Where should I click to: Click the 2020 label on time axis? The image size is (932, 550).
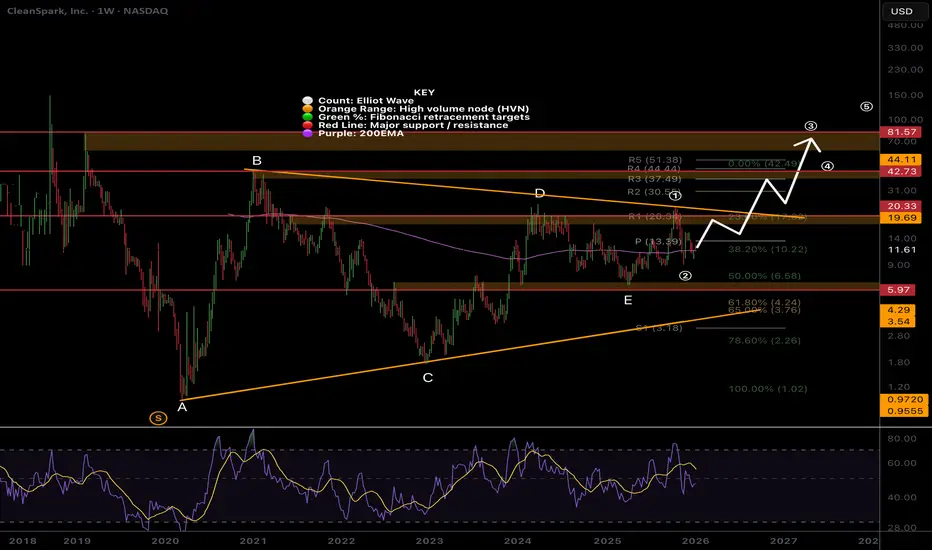pos(165,540)
